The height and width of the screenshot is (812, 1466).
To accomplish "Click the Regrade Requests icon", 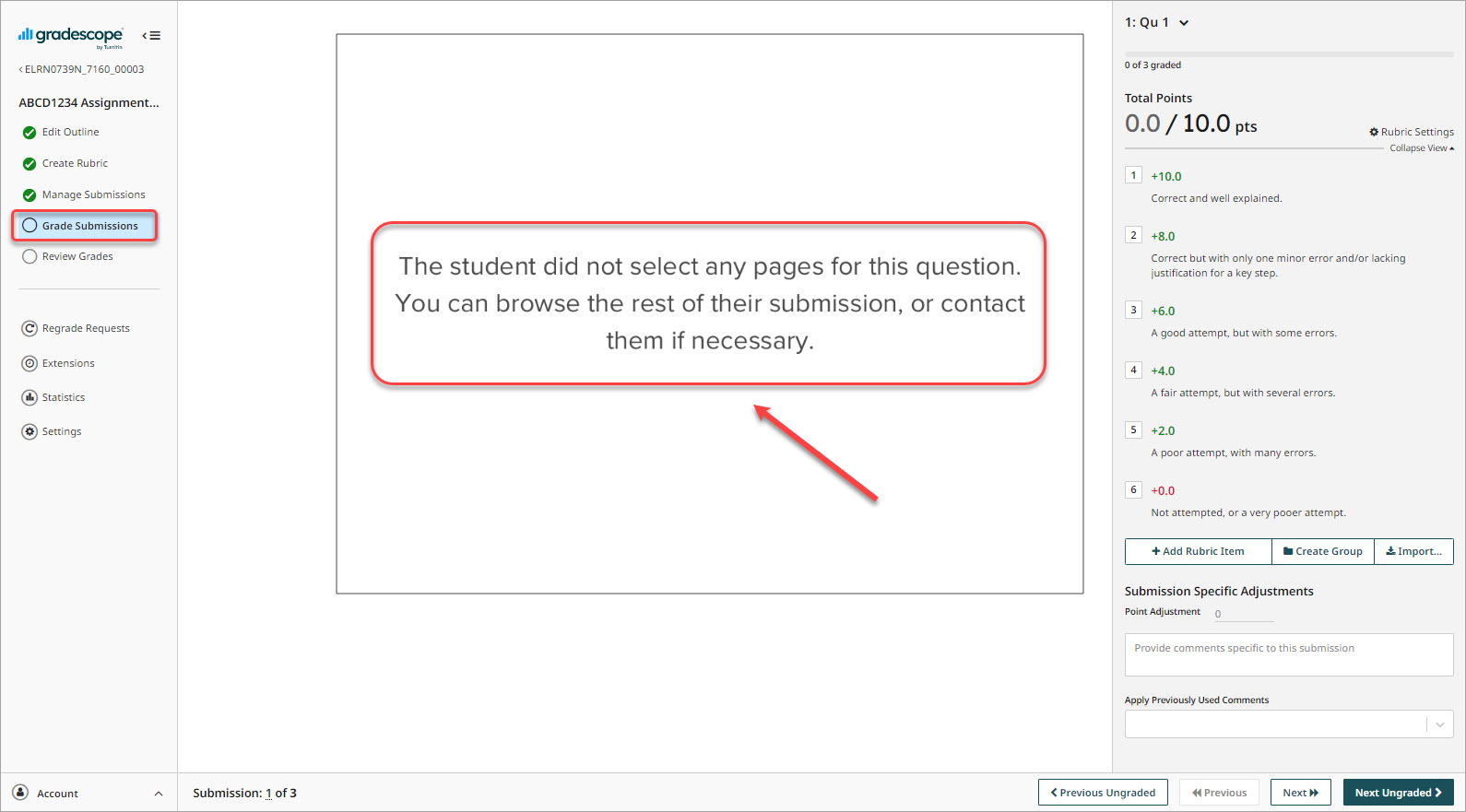I will [30, 328].
